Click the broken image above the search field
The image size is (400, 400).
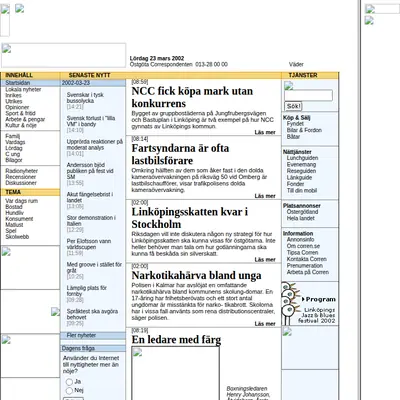point(289,86)
